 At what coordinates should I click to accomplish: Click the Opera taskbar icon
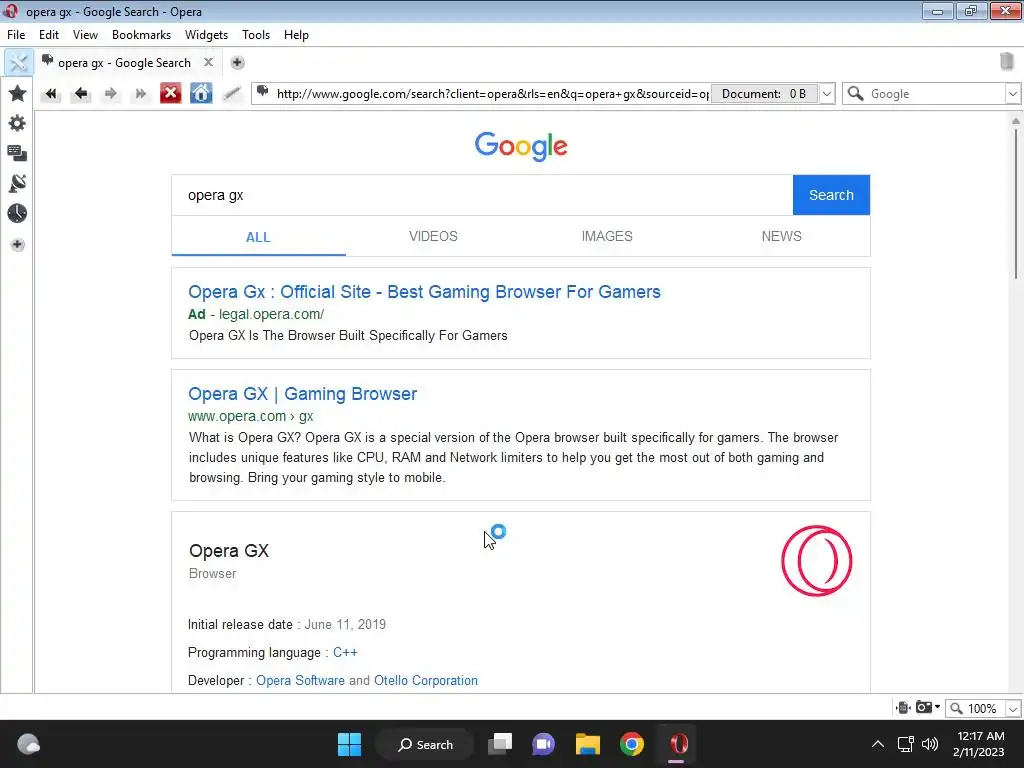[x=678, y=744]
